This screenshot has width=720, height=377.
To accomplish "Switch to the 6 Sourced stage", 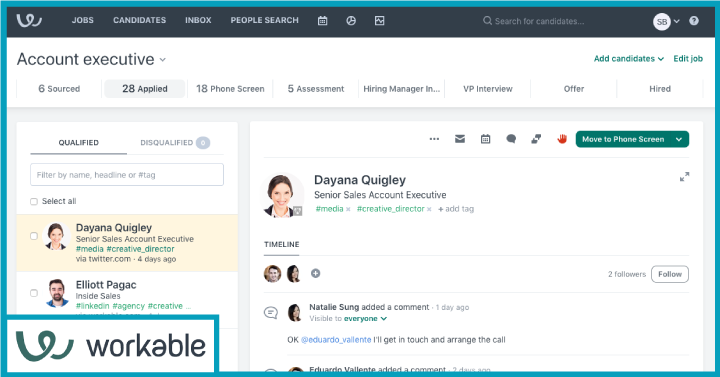I will [59, 89].
